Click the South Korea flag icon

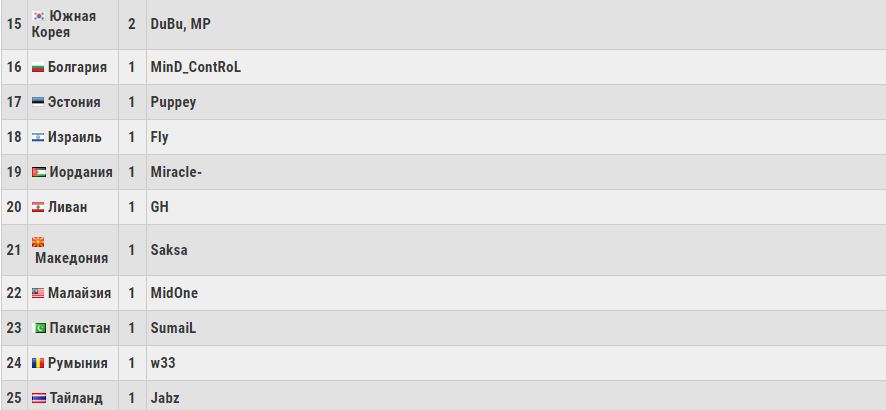(39, 16)
